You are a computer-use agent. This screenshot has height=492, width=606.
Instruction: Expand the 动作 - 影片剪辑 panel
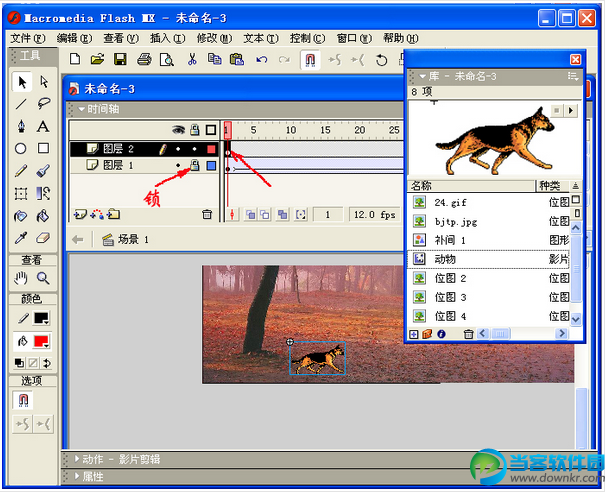coord(77,459)
